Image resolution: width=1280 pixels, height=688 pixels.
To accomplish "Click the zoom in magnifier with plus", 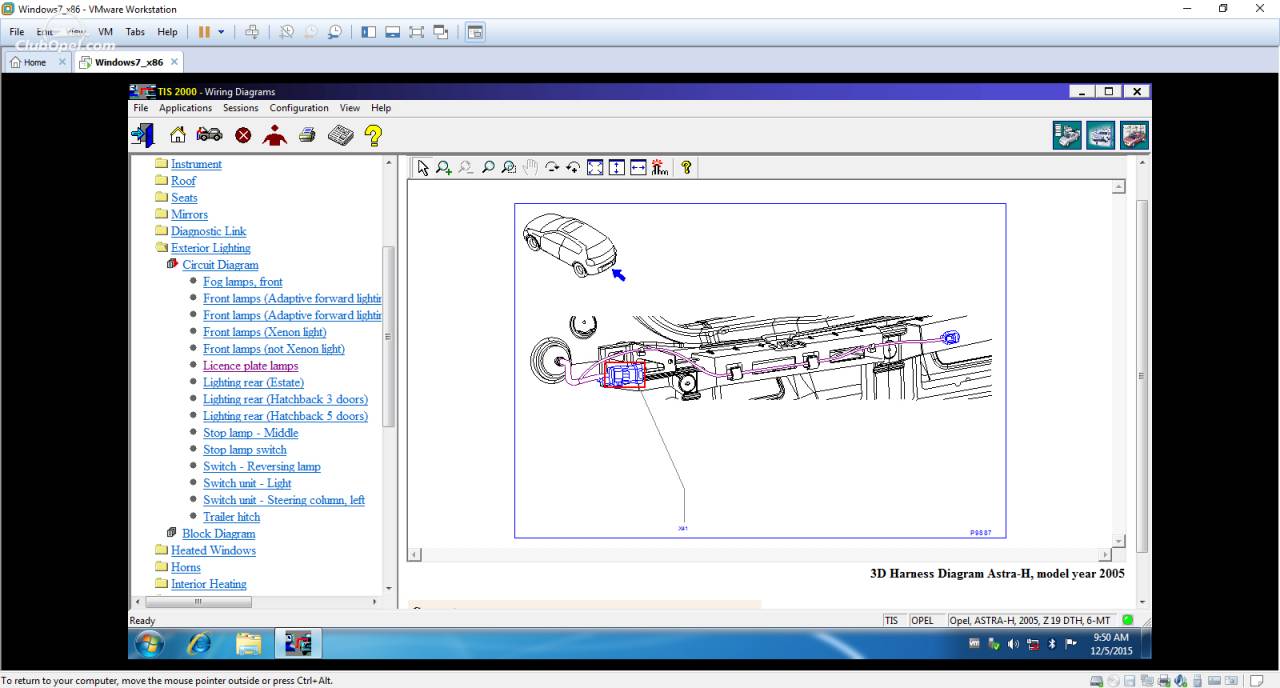I will pos(444,168).
